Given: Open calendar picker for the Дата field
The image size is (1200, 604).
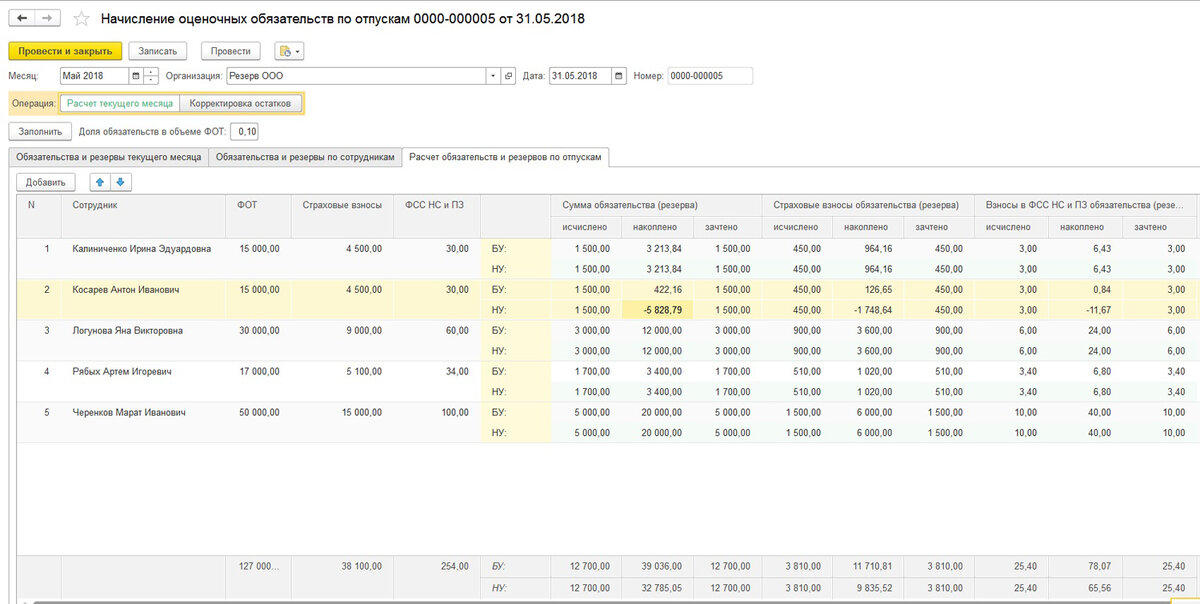Looking at the screenshot, I should [x=619, y=76].
